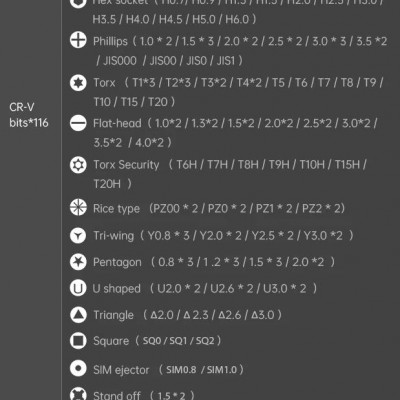Click the SIM ejector circle icon
The height and width of the screenshot is (400, 400).
(78, 369)
